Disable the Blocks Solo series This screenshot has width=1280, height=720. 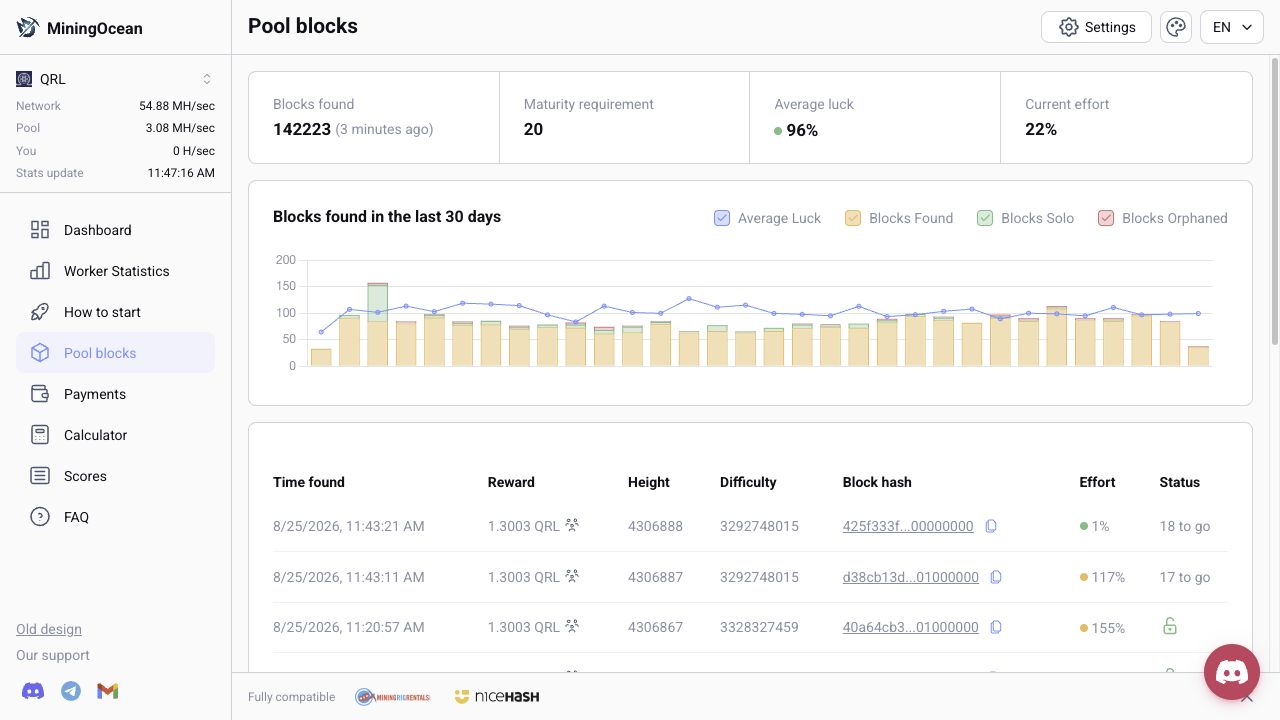(985, 218)
